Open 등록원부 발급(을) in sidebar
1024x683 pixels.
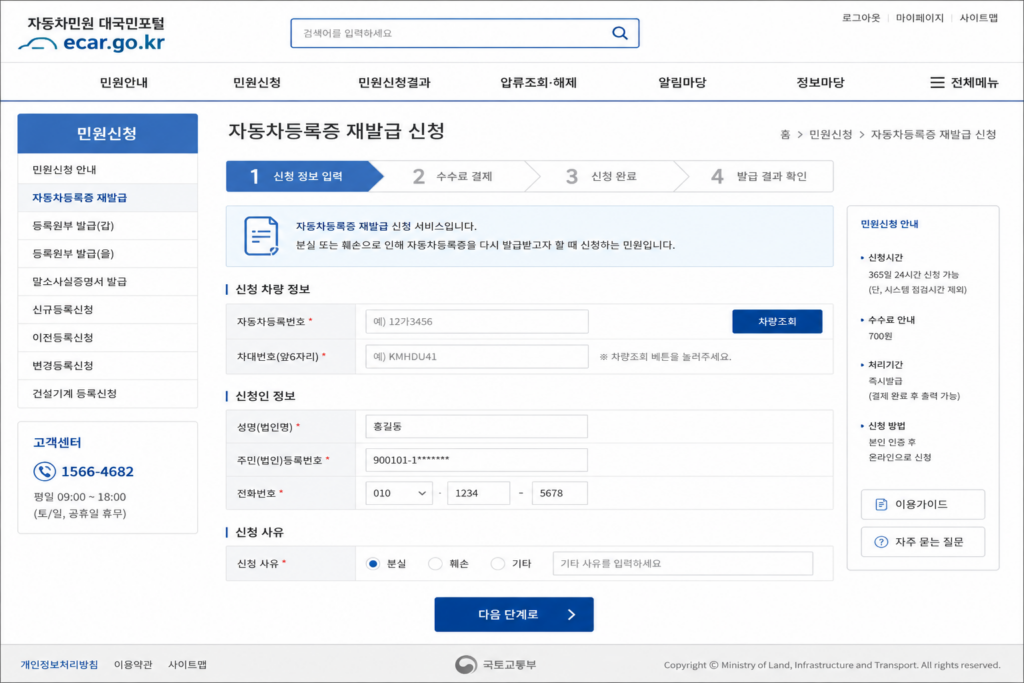[108, 253]
